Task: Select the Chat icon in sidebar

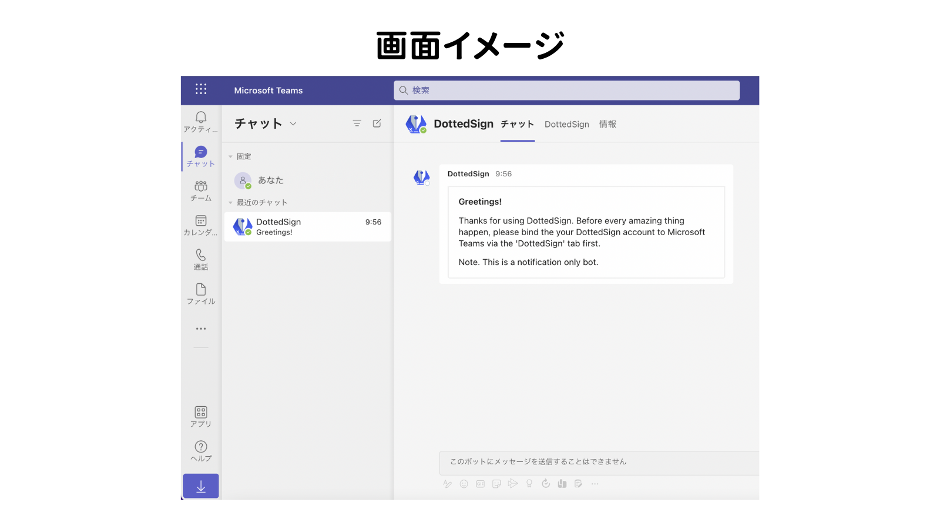Action: (x=200, y=156)
